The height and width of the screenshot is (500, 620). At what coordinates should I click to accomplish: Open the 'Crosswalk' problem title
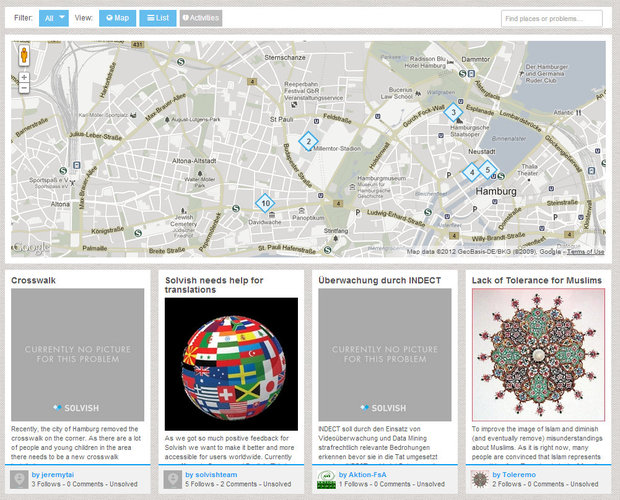coord(33,281)
